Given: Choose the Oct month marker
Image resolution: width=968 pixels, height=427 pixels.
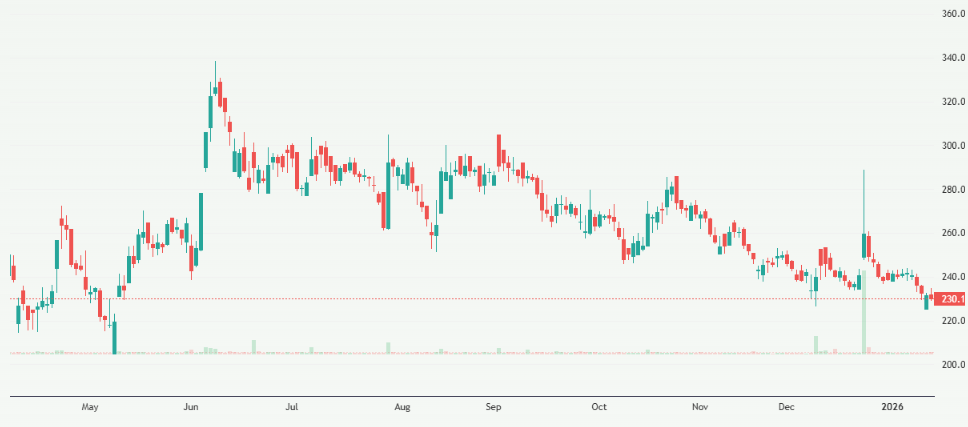Looking at the screenshot, I should click(x=599, y=408).
